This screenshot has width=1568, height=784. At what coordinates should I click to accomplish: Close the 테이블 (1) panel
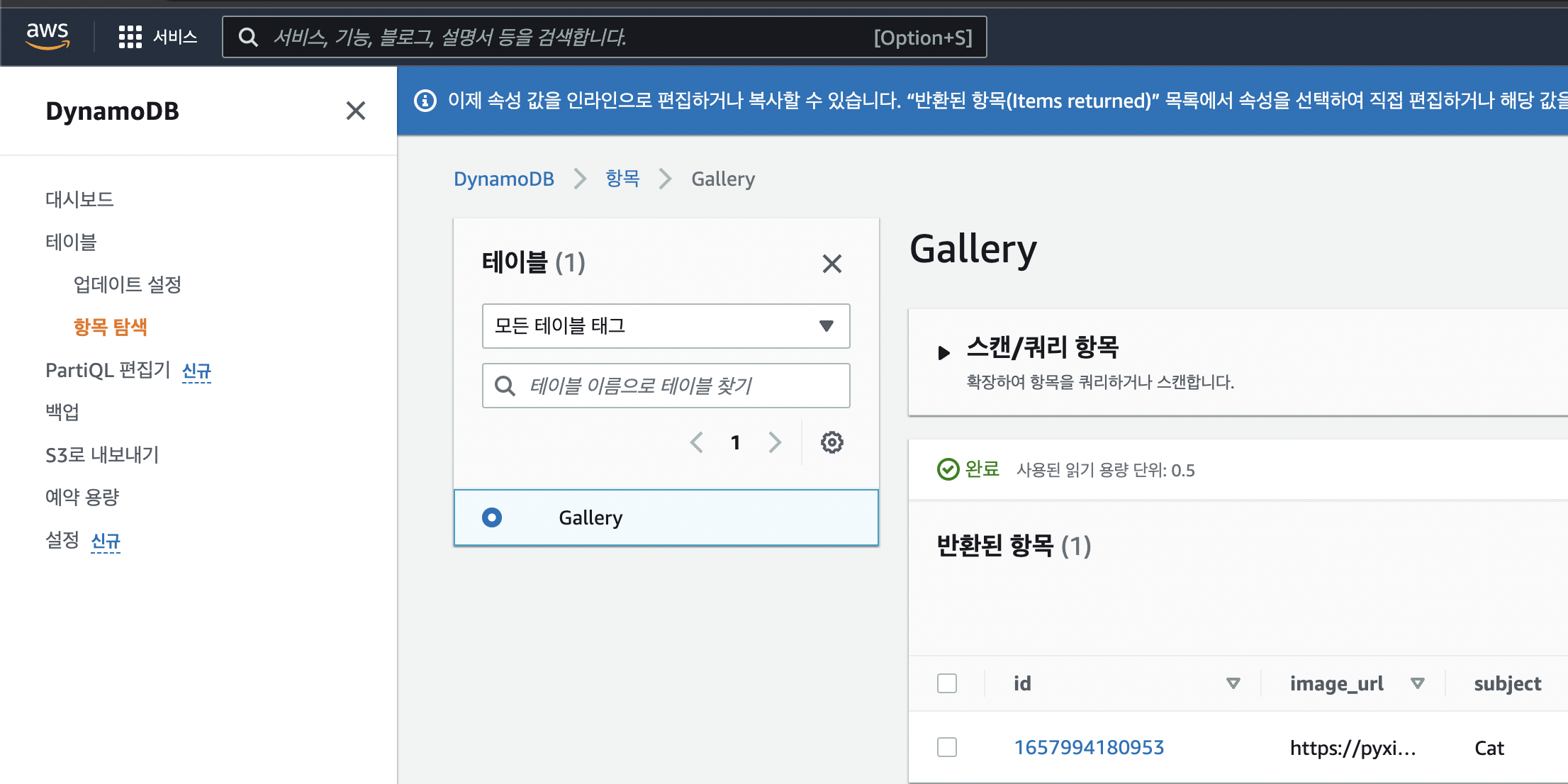[831, 264]
